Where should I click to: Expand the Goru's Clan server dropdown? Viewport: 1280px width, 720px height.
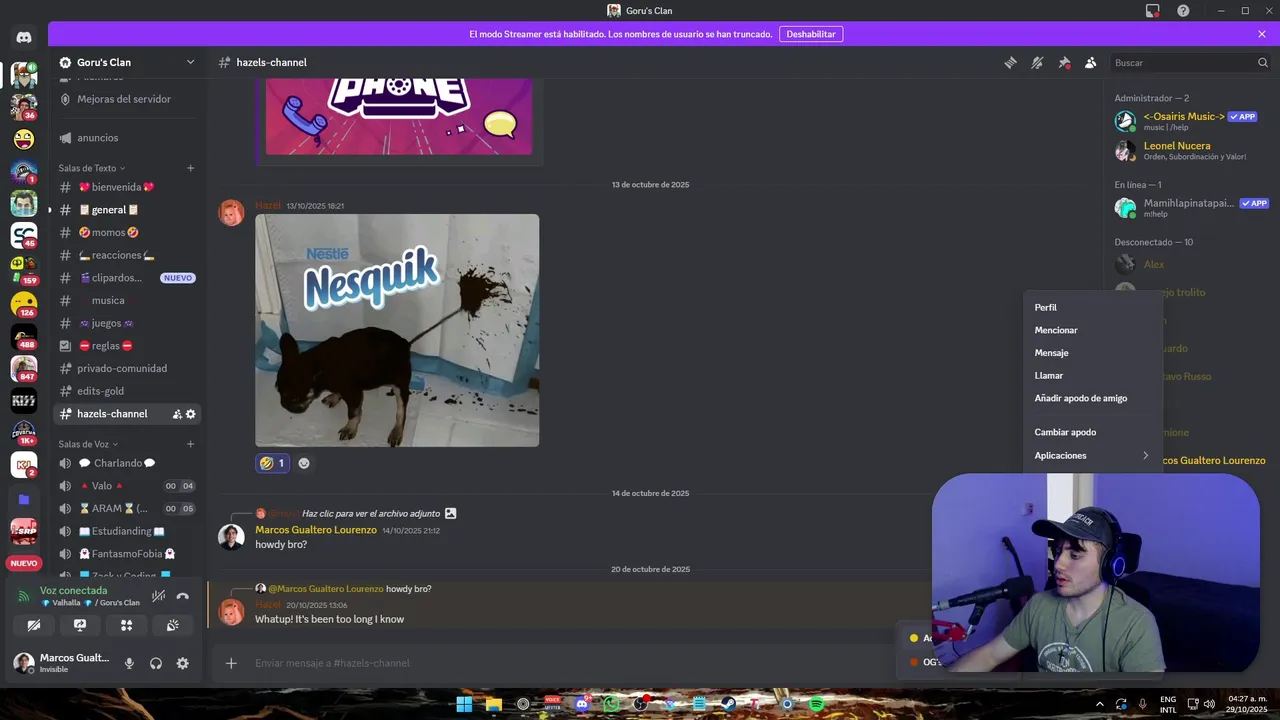[190, 62]
